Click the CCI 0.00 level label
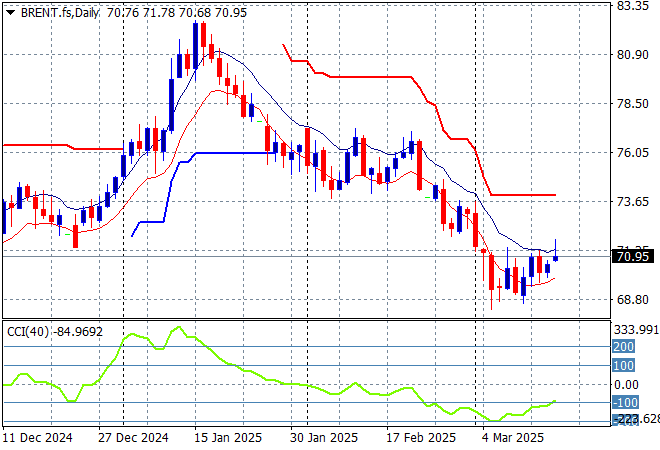 point(626,384)
